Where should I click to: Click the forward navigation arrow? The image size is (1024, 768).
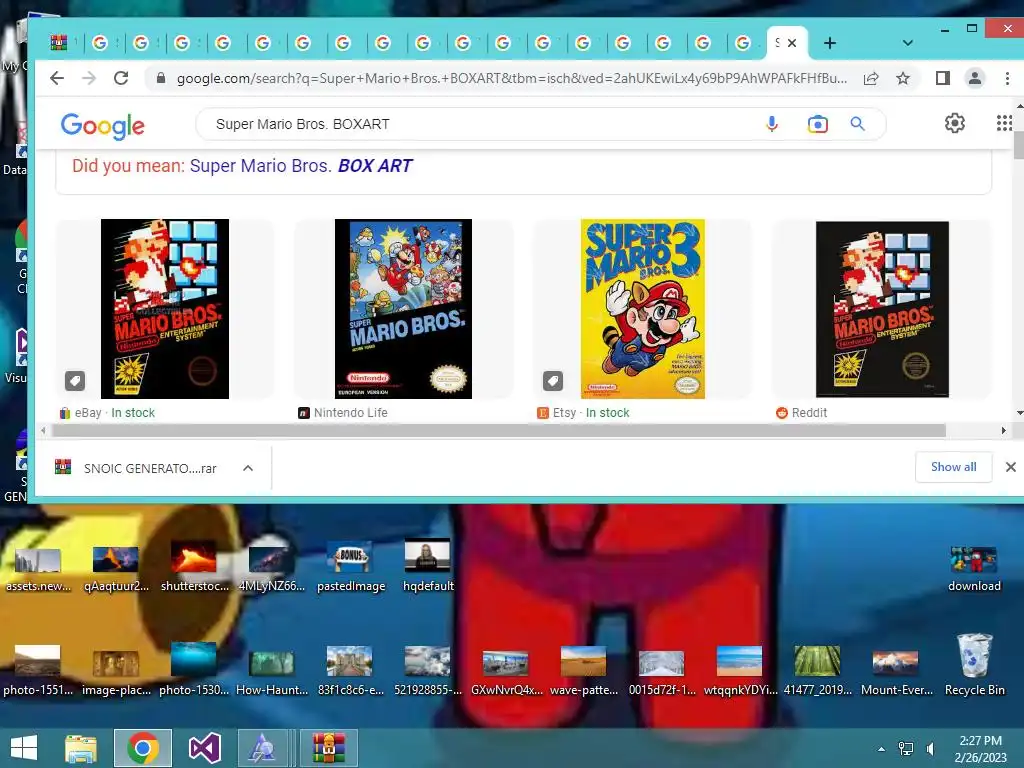tap(89, 78)
